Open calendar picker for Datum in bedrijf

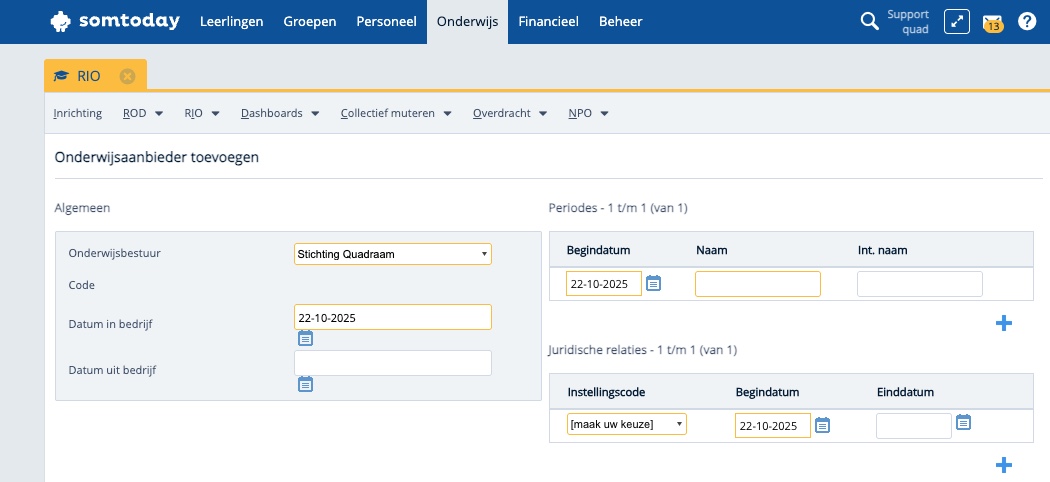point(305,338)
